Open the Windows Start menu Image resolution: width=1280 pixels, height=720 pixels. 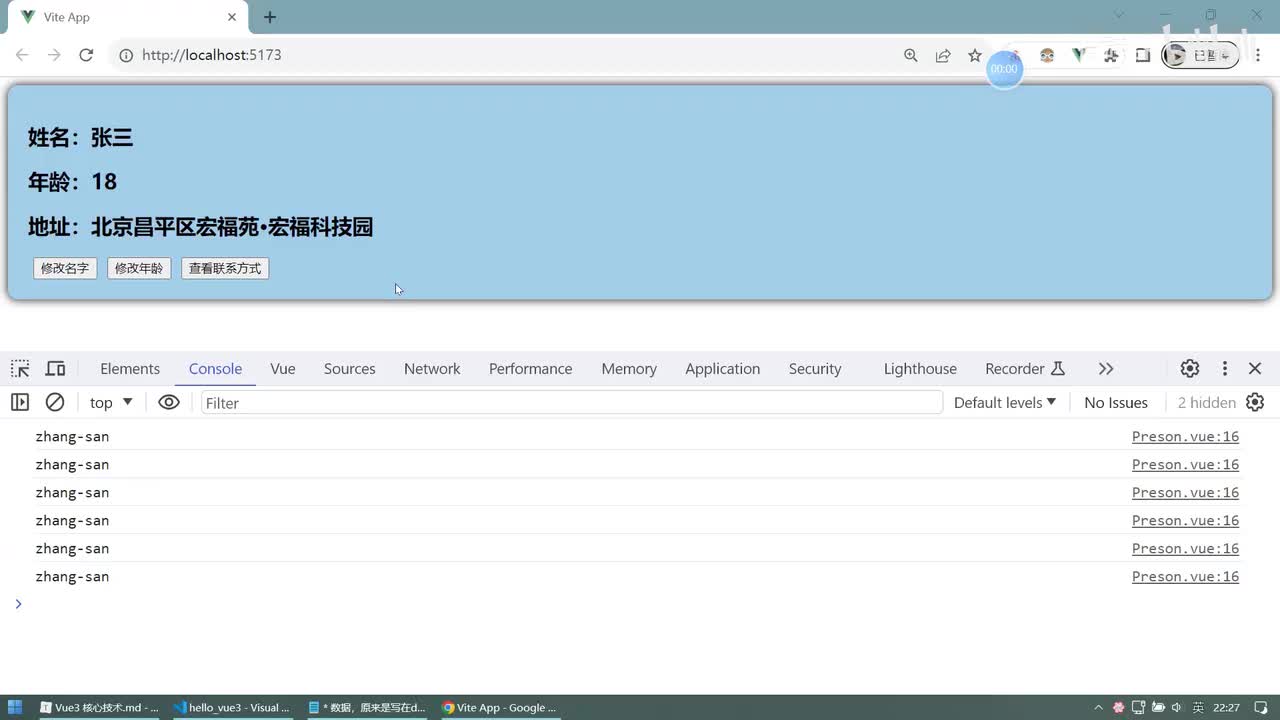pos(15,707)
